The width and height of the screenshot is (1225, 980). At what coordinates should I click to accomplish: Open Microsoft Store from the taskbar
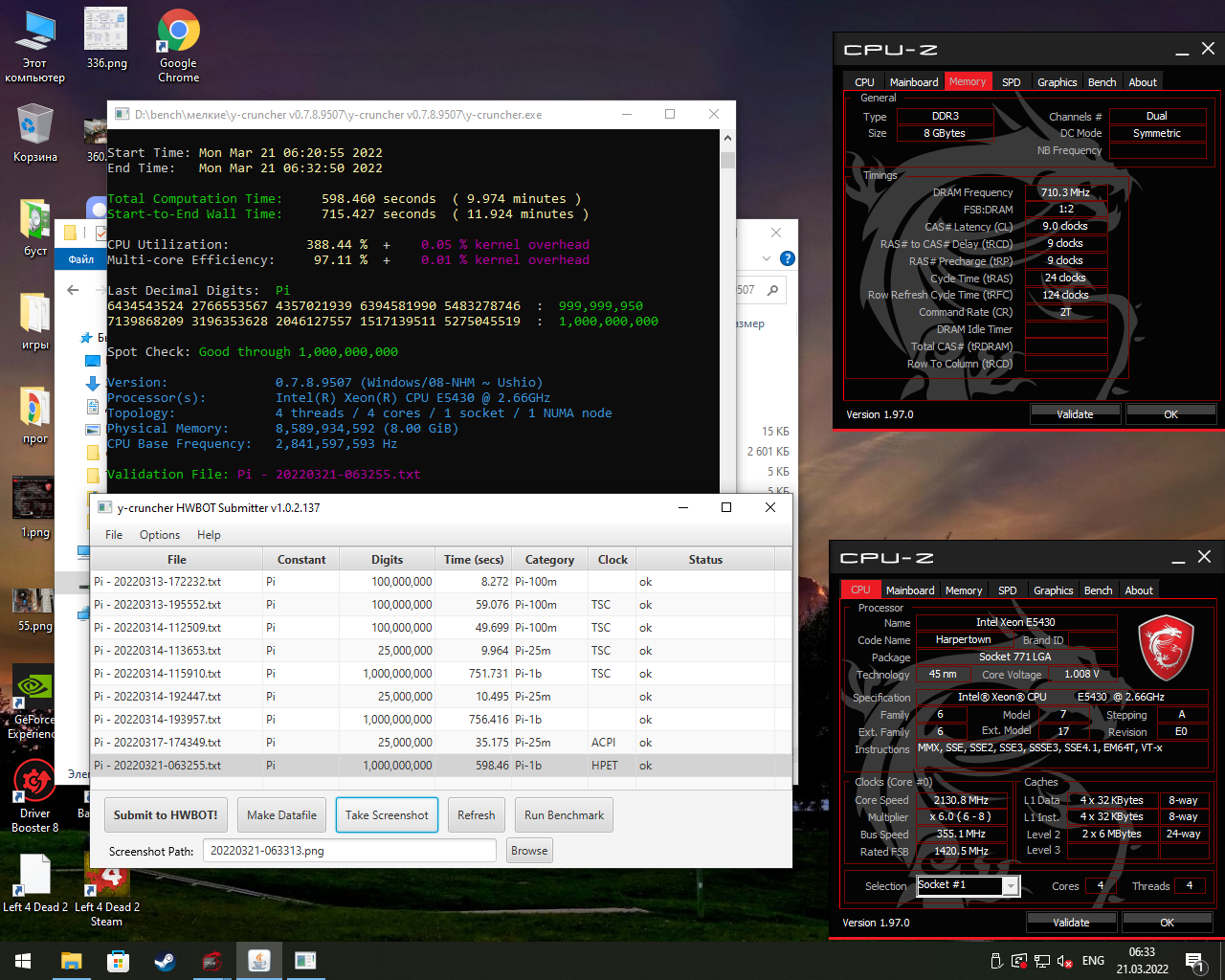point(118,961)
